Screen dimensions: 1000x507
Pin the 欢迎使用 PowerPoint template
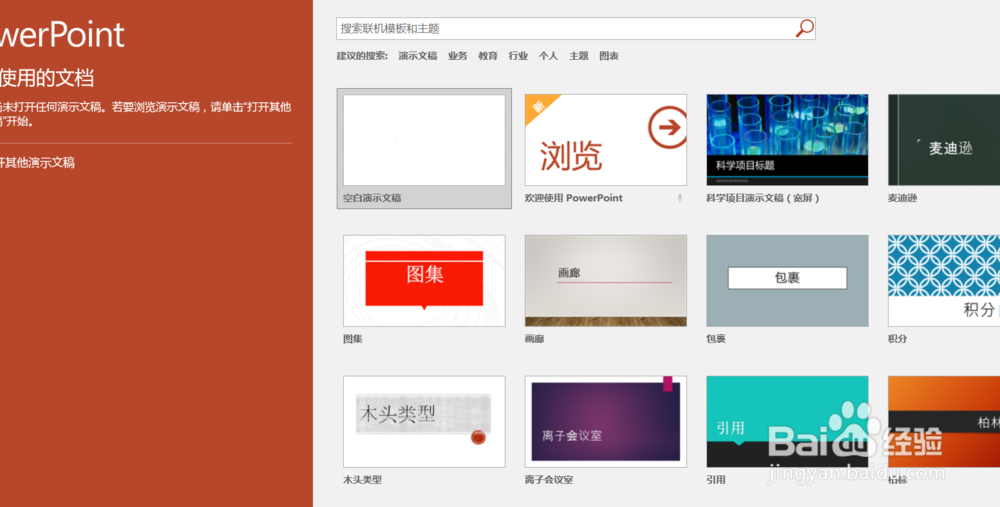tap(680, 198)
